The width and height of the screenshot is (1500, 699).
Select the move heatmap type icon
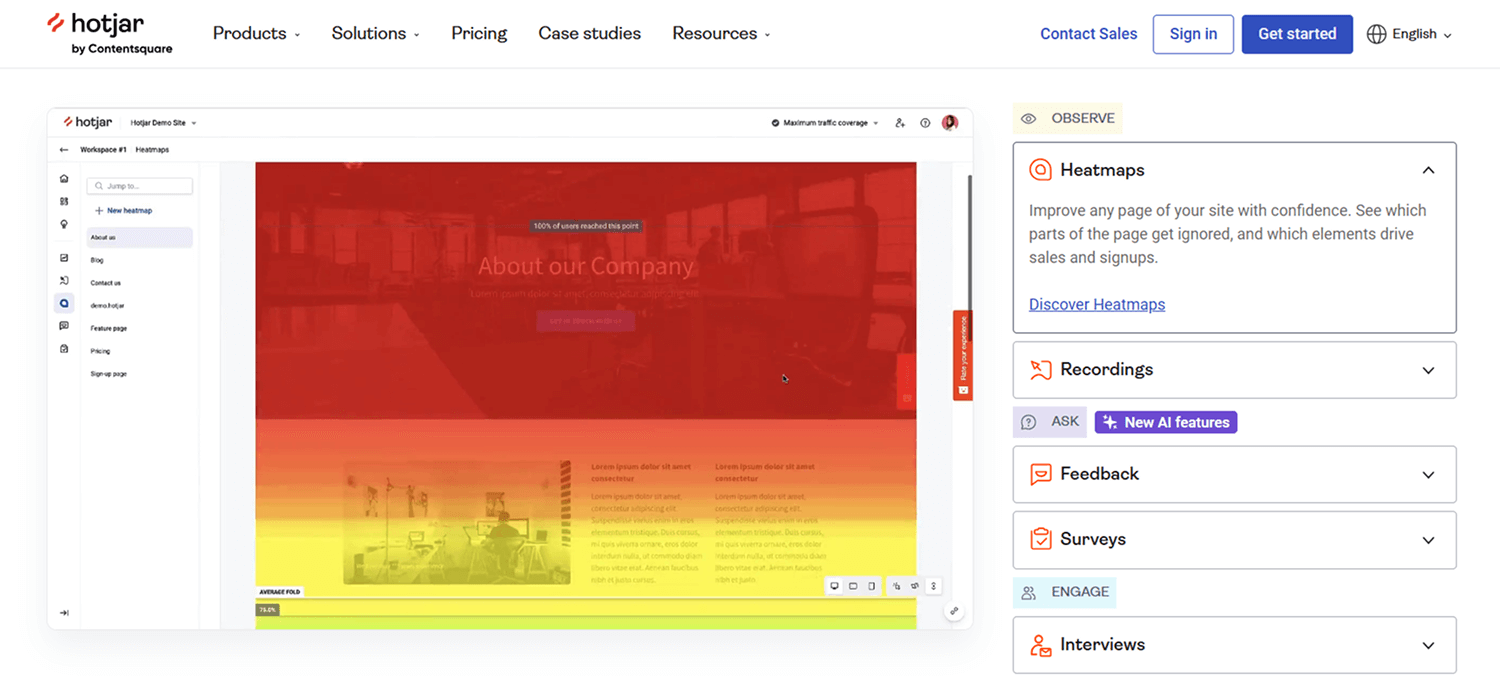[x=914, y=586]
